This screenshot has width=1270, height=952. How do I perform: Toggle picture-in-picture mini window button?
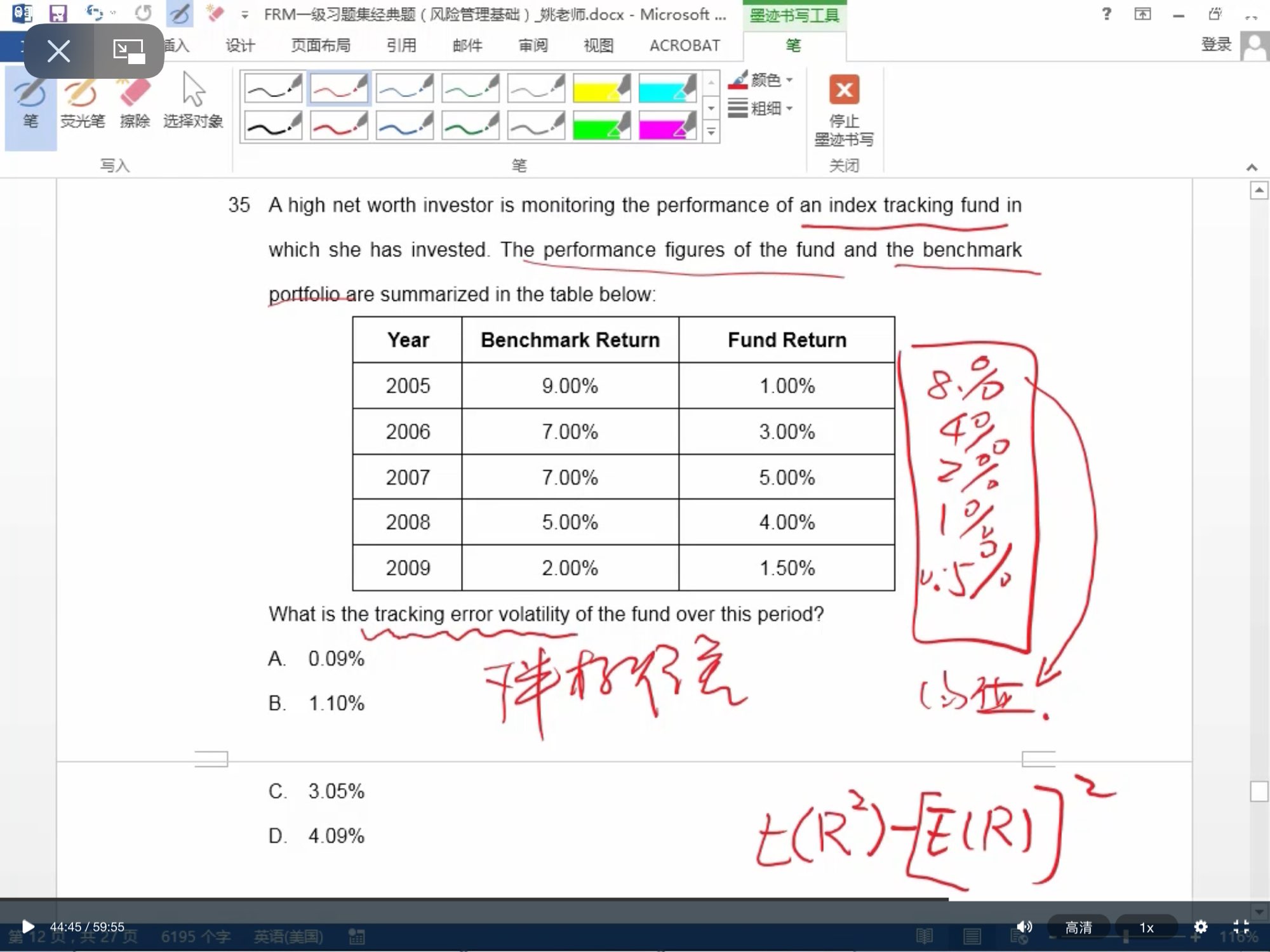(129, 51)
